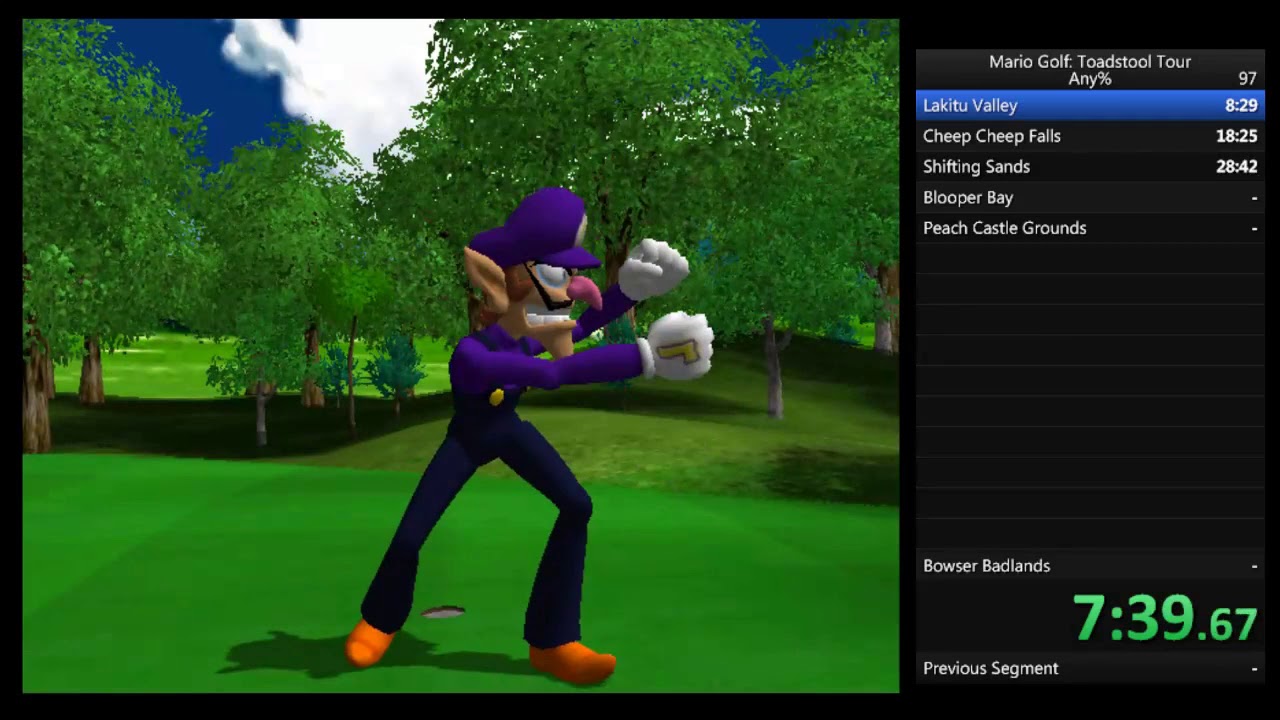The width and height of the screenshot is (1280, 720).
Task: Click the Mario Golf: Toadstool Tour title
Action: point(1090,62)
